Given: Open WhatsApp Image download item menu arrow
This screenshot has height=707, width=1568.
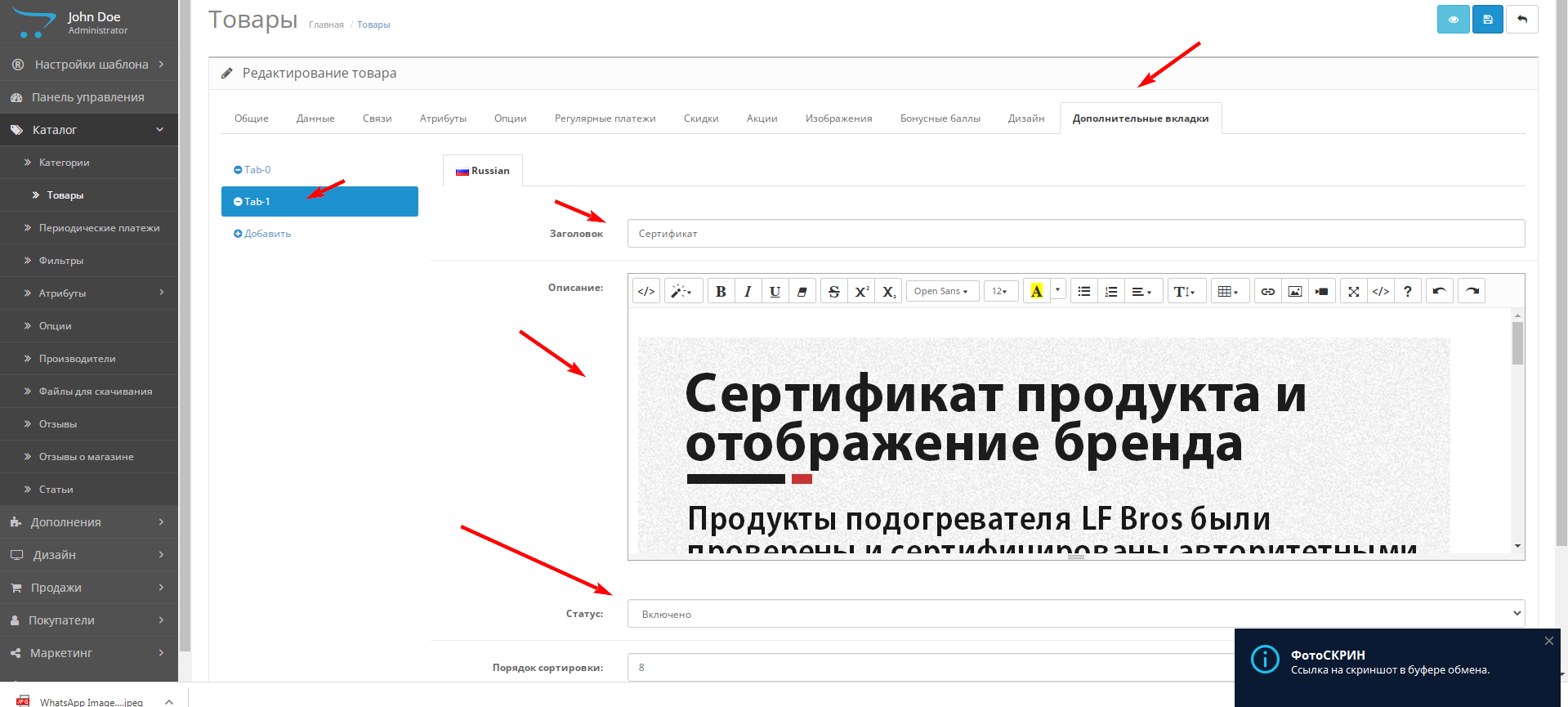Looking at the screenshot, I should click(x=169, y=701).
